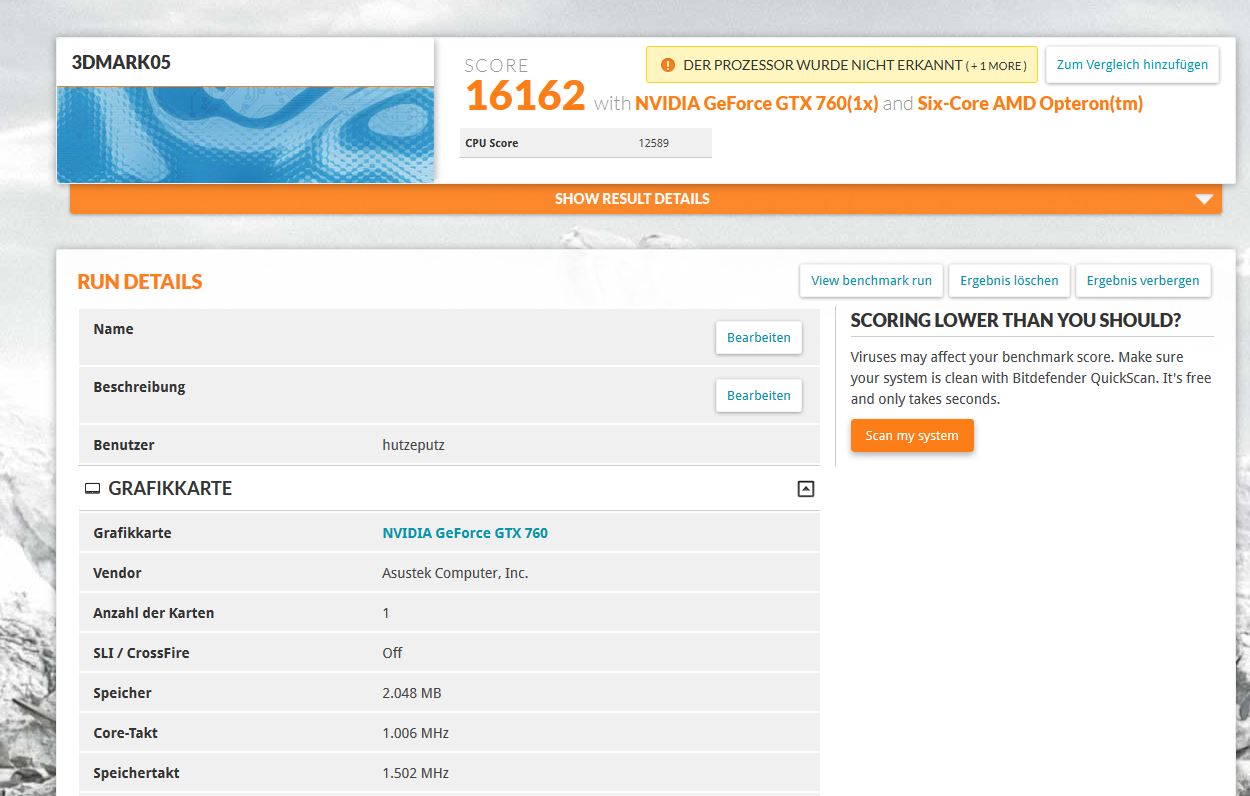This screenshot has height=796, width=1250.
Task: Click the '+1 MORE' warnings expander
Action: tap(996, 66)
